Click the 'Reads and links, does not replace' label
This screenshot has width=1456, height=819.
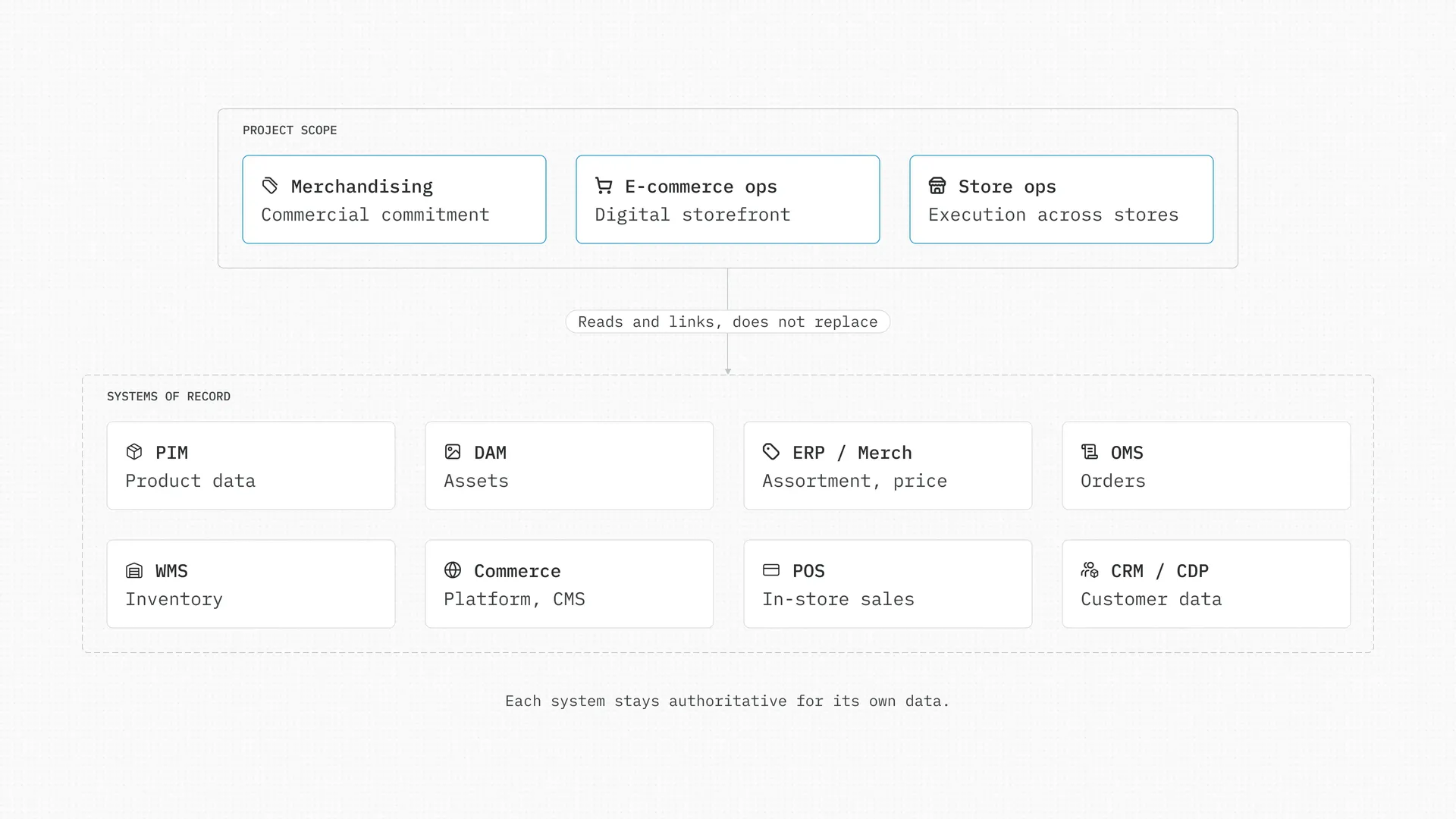[728, 322]
